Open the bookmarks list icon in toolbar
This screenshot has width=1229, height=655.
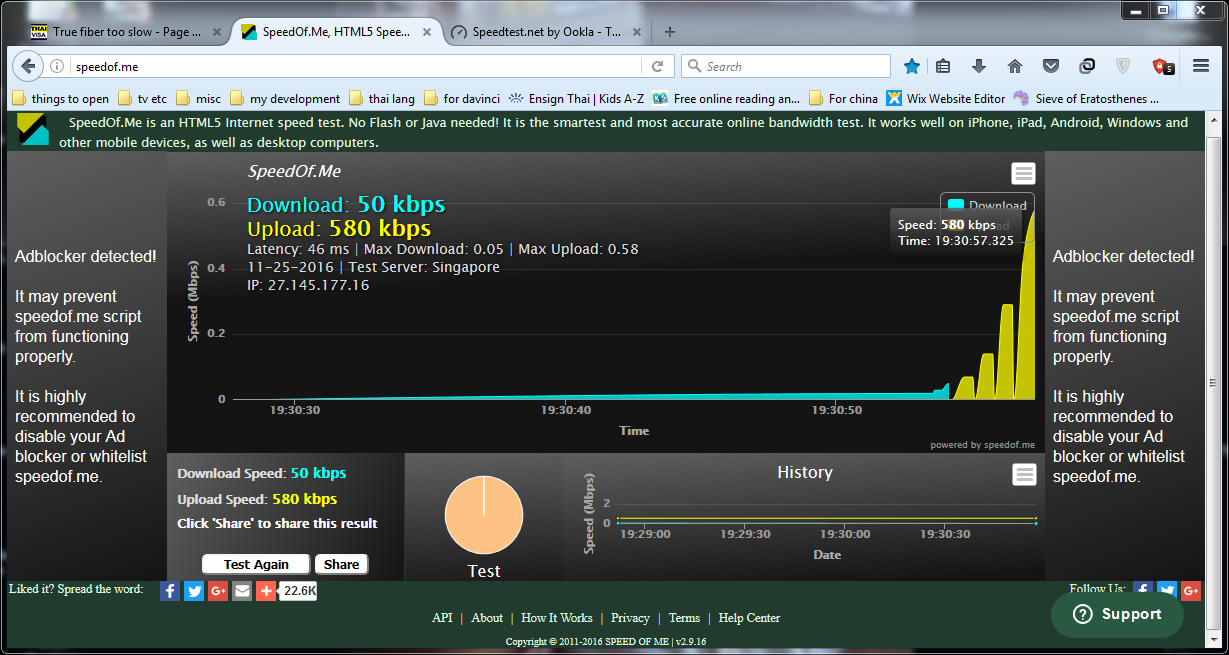943,66
